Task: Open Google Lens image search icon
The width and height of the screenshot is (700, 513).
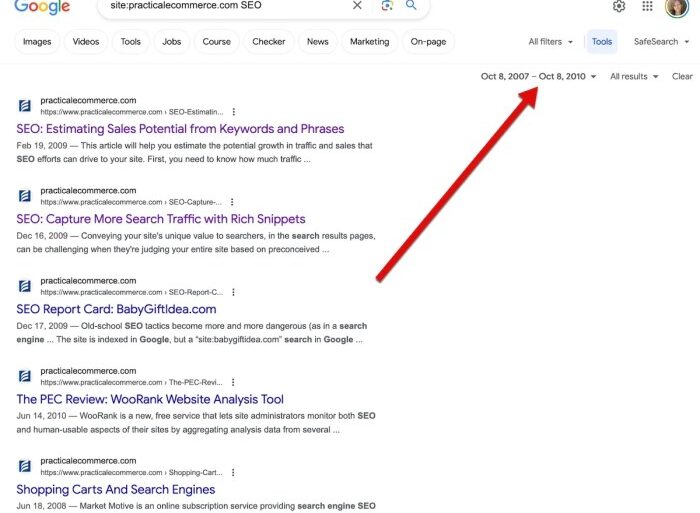Action: tap(387, 5)
